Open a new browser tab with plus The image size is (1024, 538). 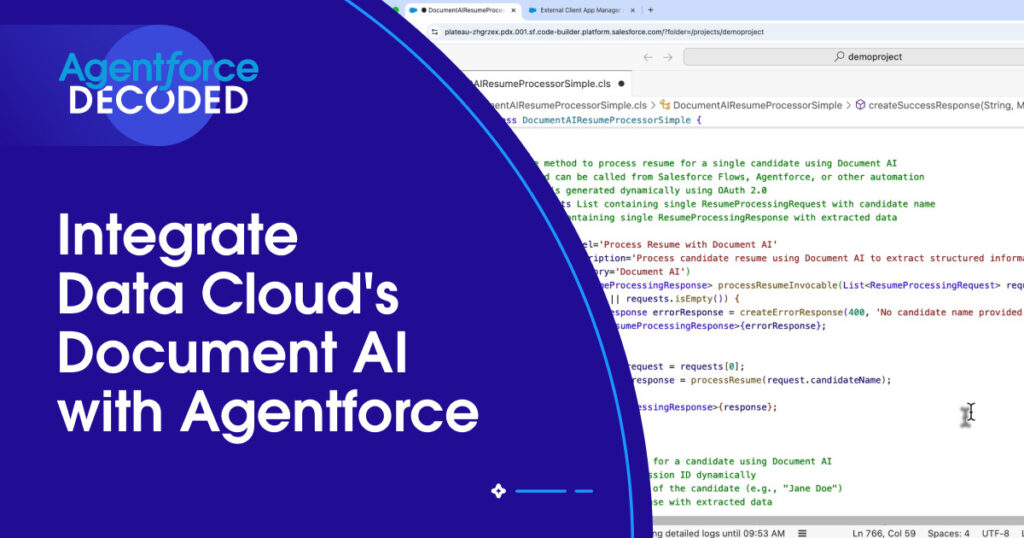(650, 10)
